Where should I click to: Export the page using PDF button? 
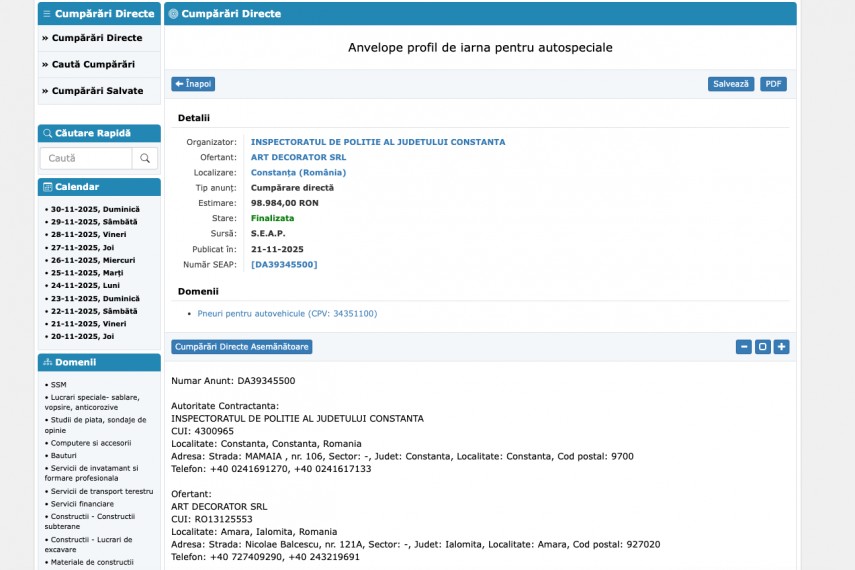pyautogui.click(x=773, y=84)
